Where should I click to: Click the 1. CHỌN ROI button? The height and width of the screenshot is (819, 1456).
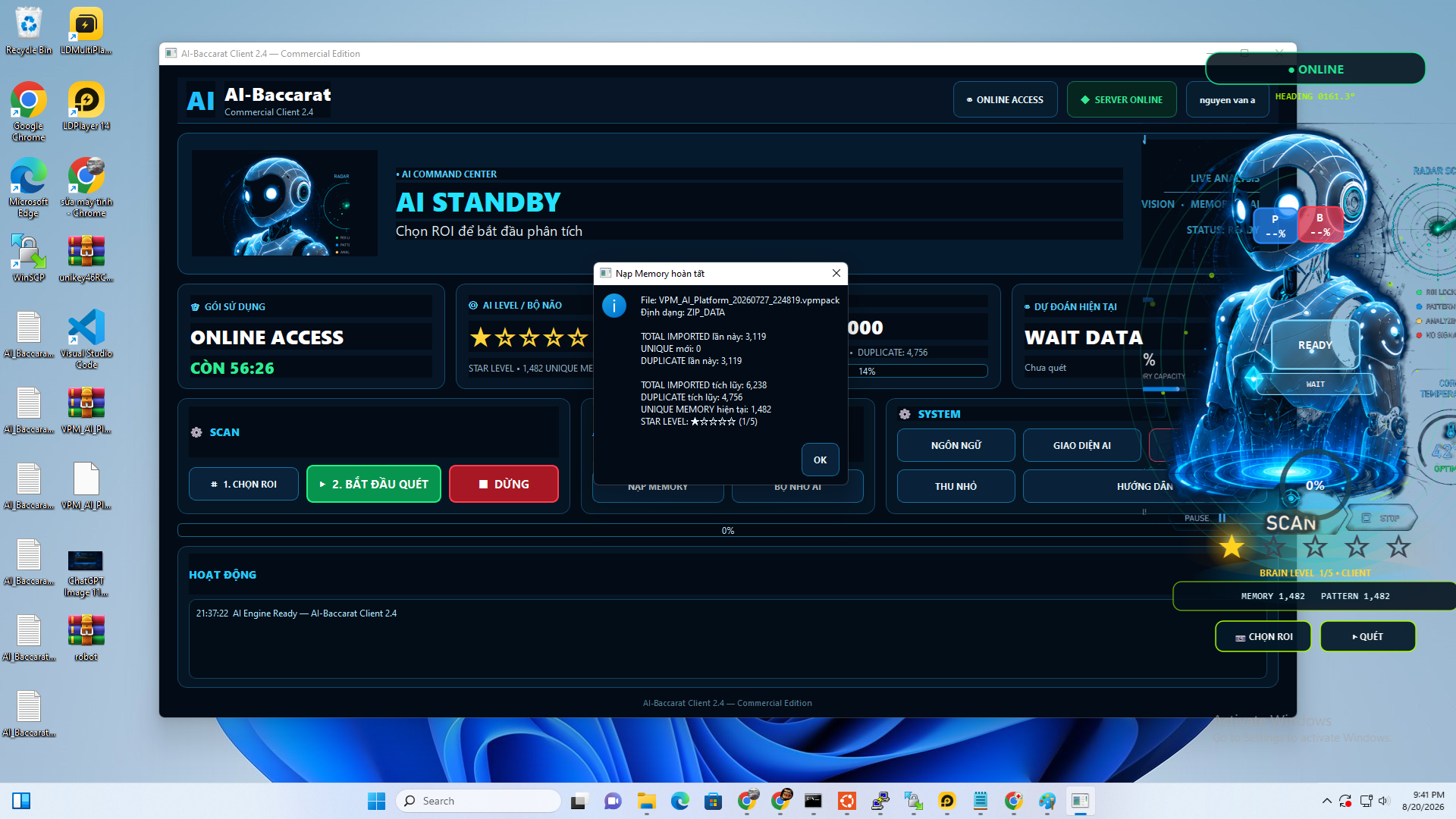pyautogui.click(x=243, y=484)
